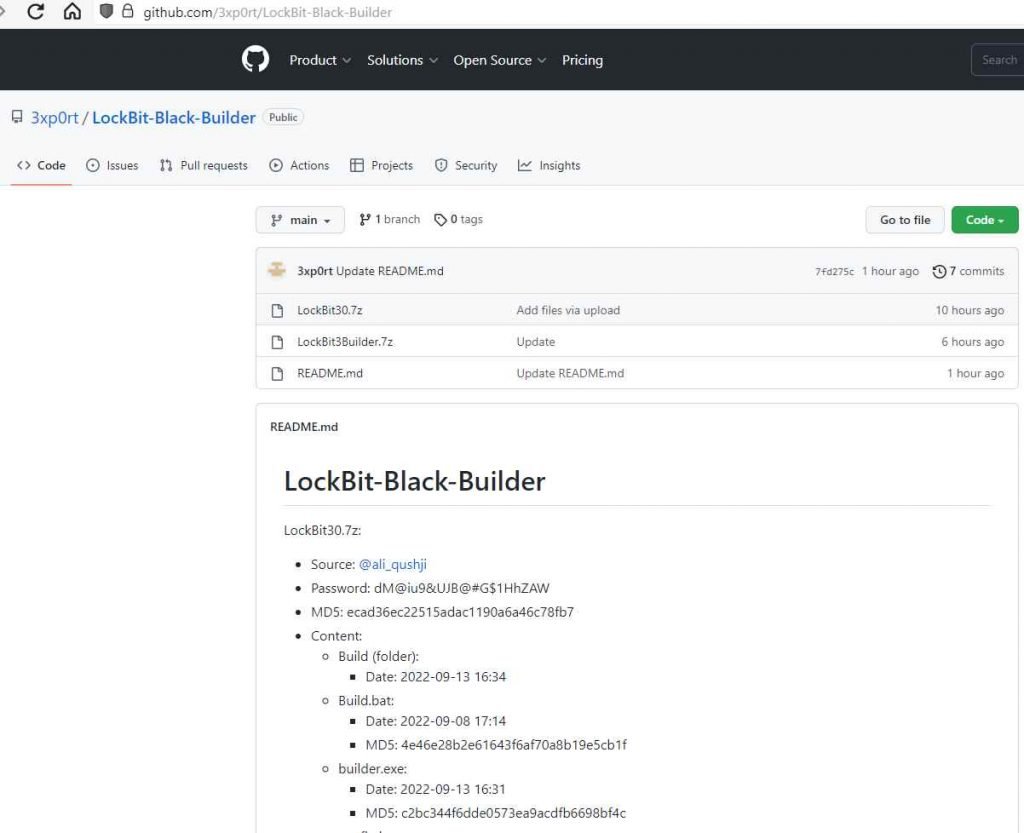Viewport: 1024px width, 833px height.
Task: Click the file icon beside LockBit30.7z
Action: pos(278,311)
